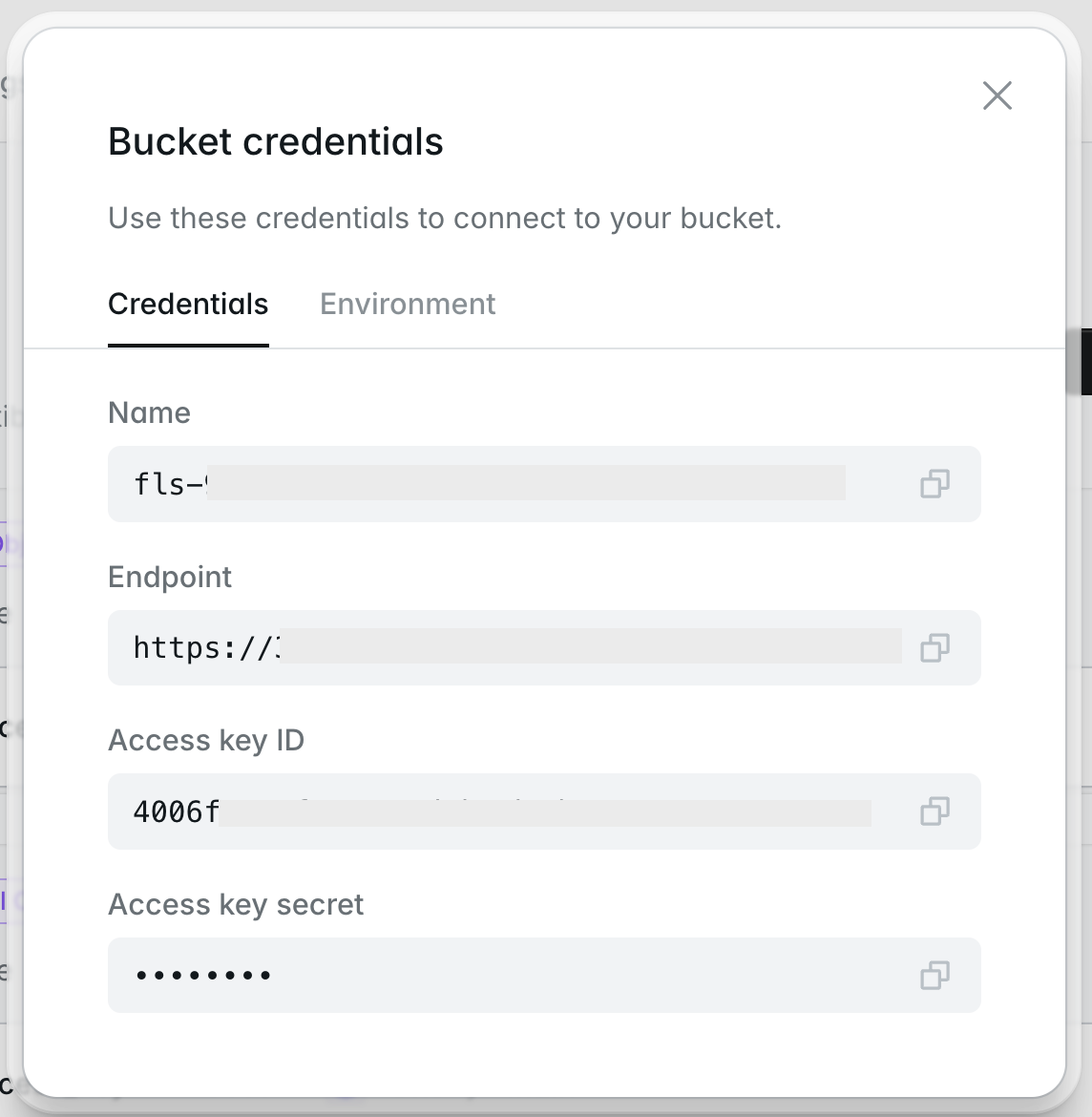Click the 'Use these credentials' description text

point(445,219)
